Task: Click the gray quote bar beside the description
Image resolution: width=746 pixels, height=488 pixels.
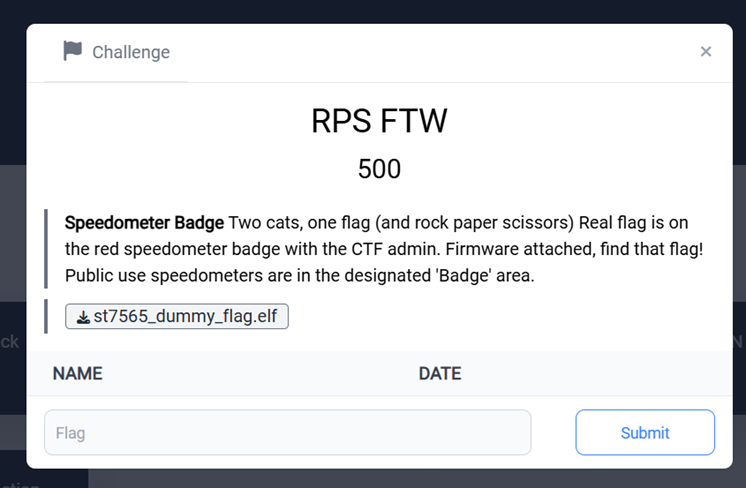Action: pos(46,249)
